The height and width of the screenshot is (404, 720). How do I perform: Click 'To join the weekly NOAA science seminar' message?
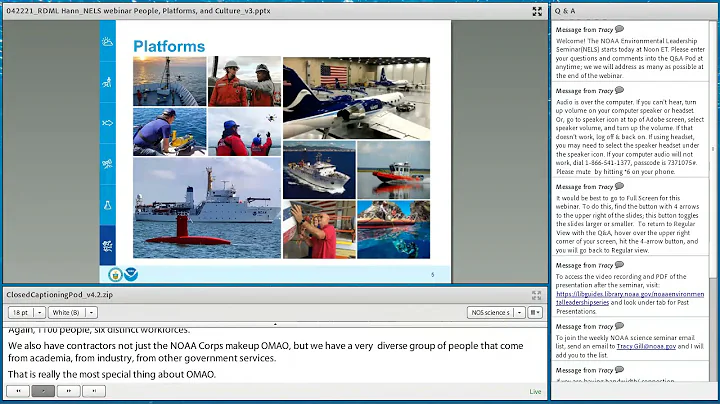pyautogui.click(x=630, y=346)
